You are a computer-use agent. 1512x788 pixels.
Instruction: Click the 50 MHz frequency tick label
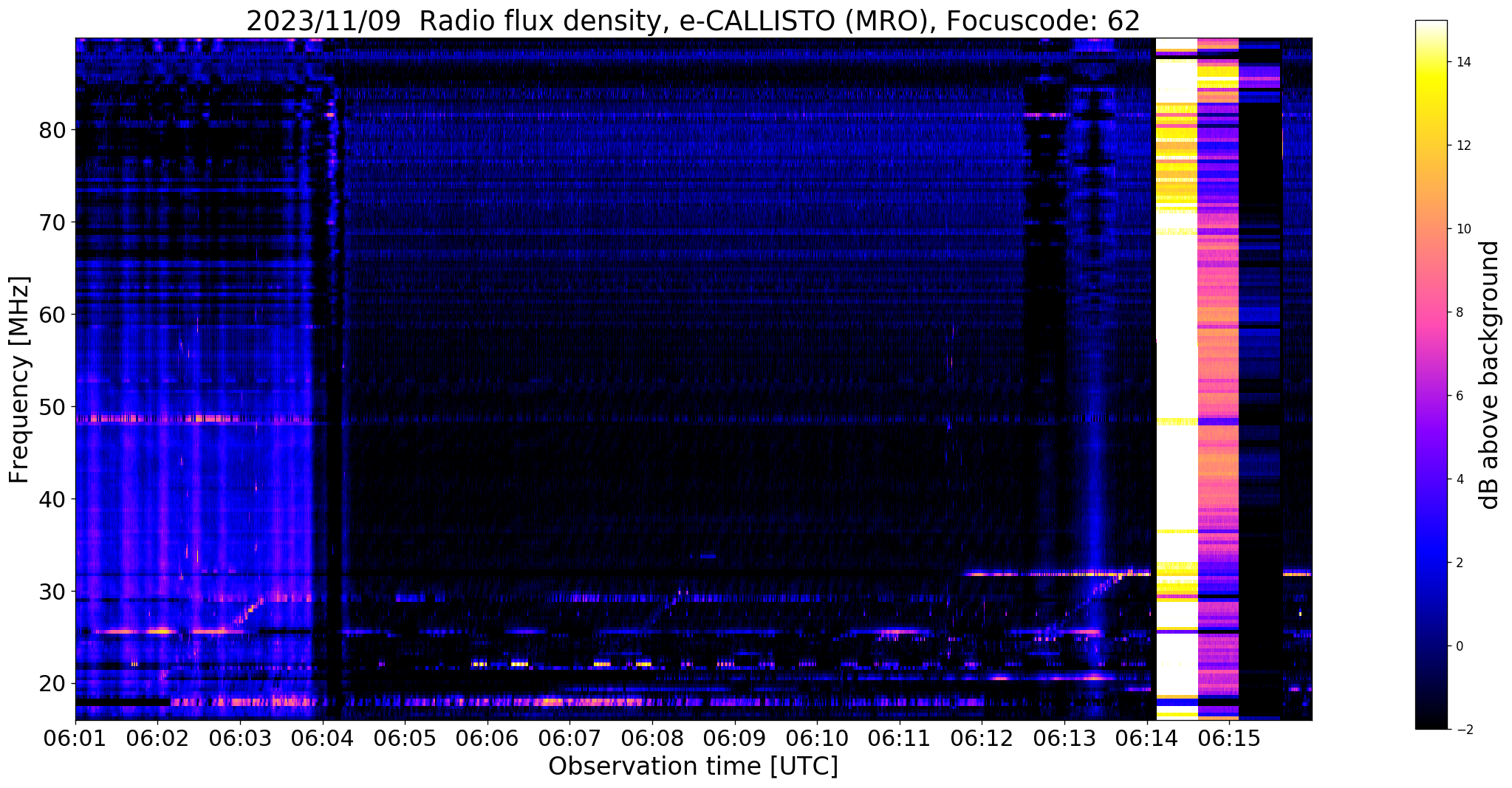52,407
